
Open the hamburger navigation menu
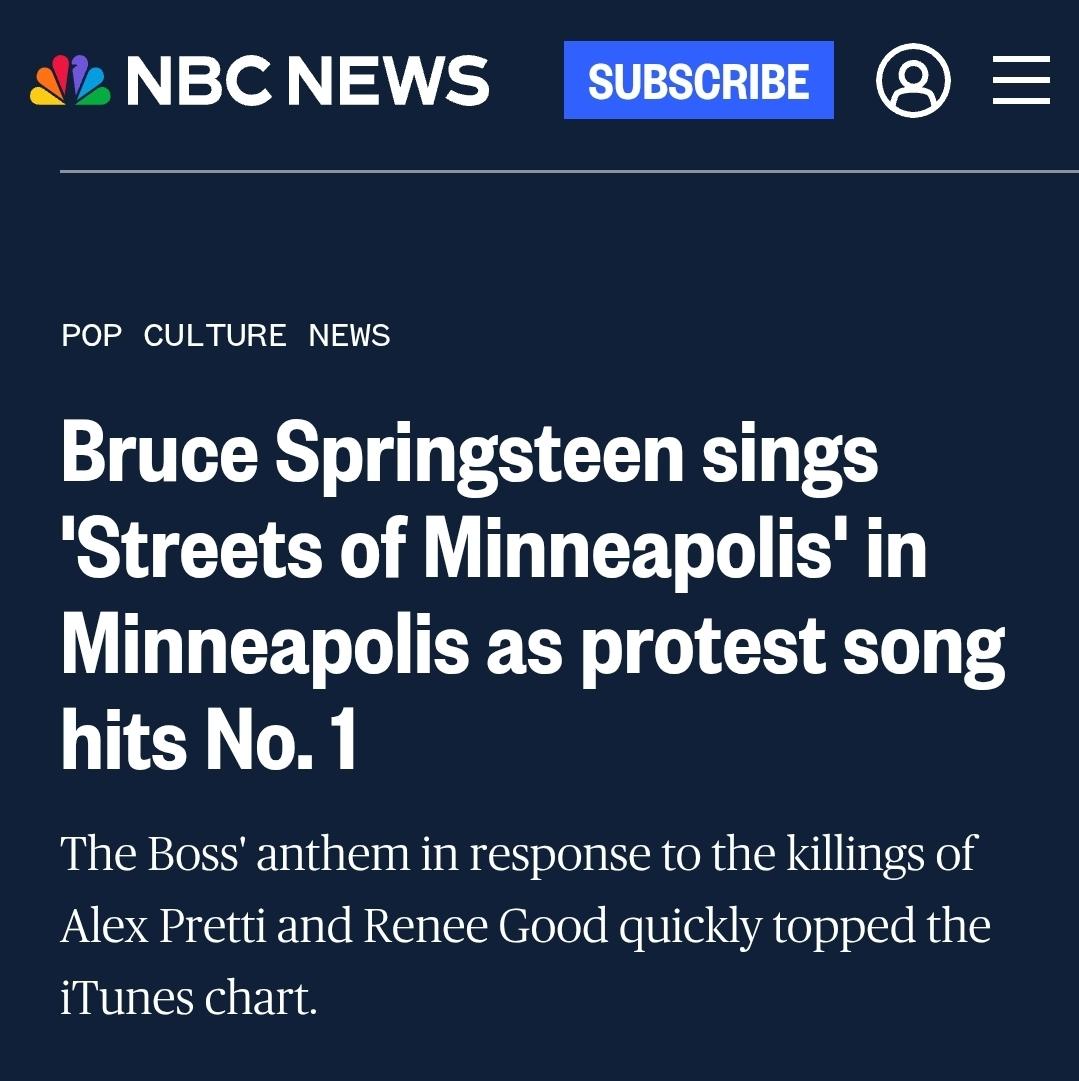click(1021, 81)
